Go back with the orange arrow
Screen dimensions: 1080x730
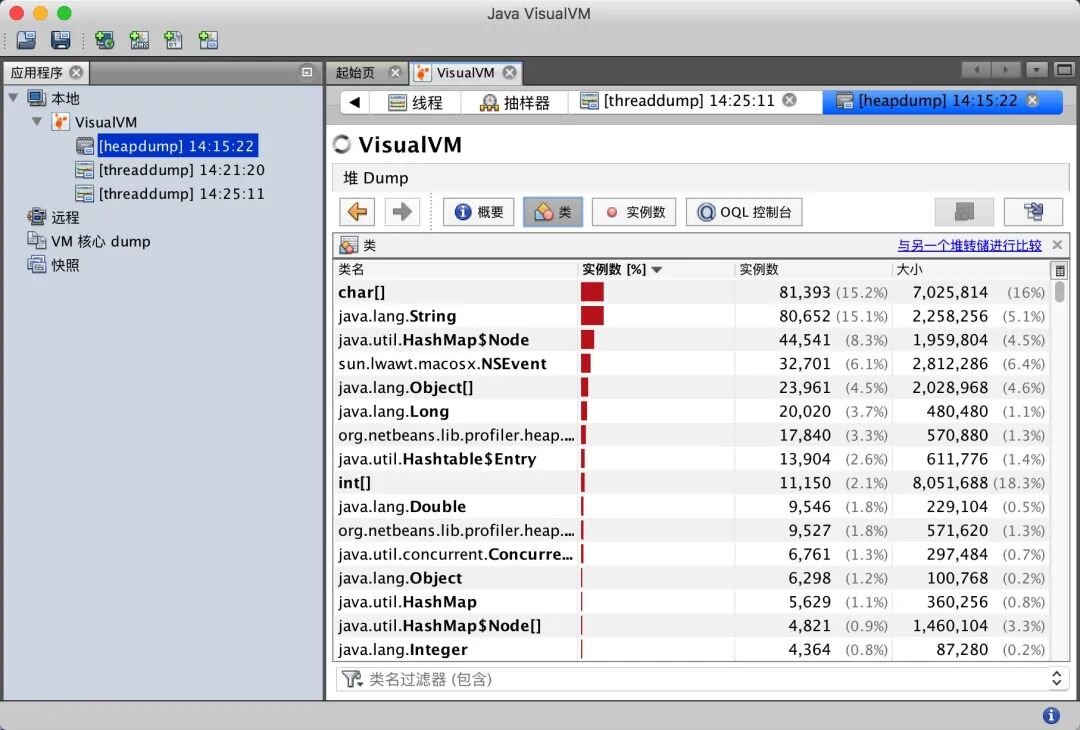pos(357,211)
